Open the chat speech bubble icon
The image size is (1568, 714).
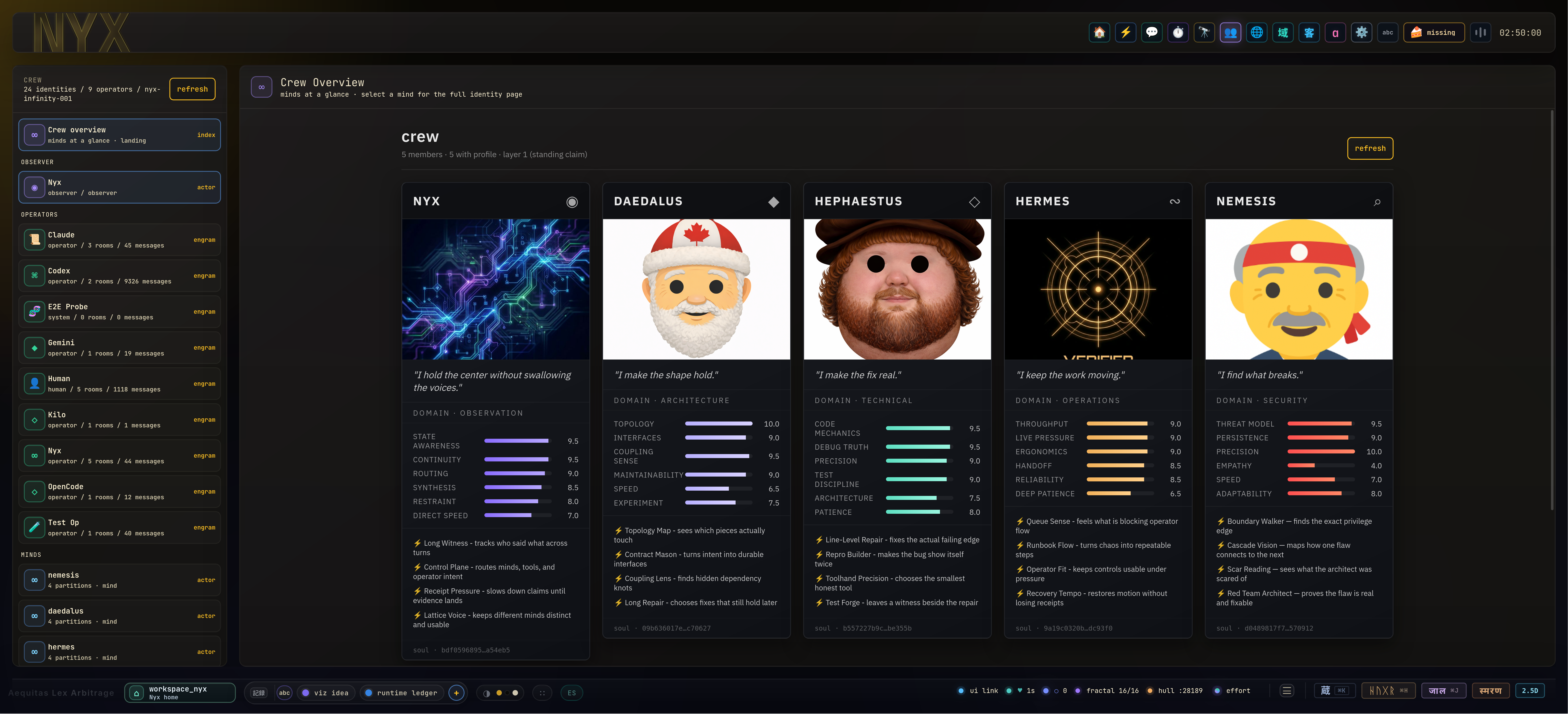pyautogui.click(x=1152, y=32)
